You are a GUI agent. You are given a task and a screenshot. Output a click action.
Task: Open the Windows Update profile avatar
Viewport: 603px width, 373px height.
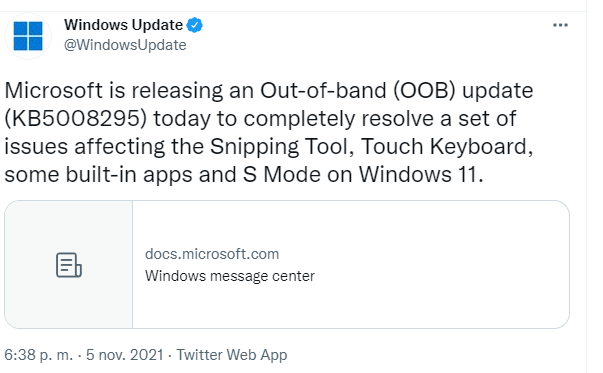28,36
